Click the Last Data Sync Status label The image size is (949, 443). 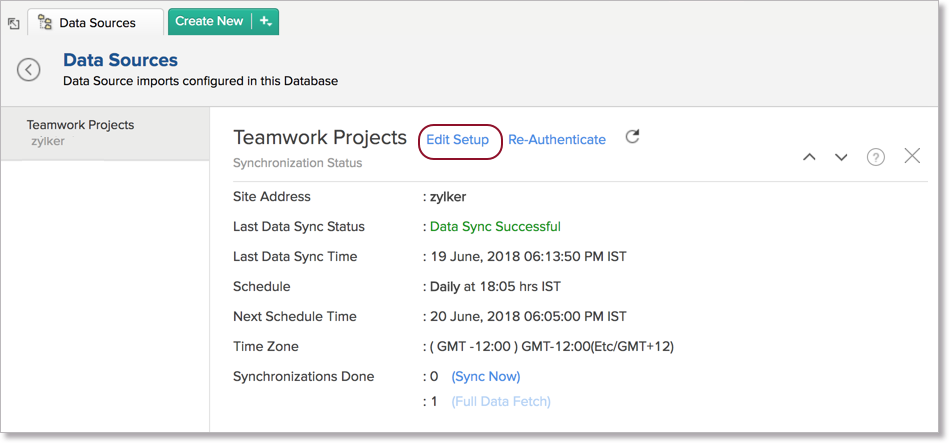click(x=299, y=227)
